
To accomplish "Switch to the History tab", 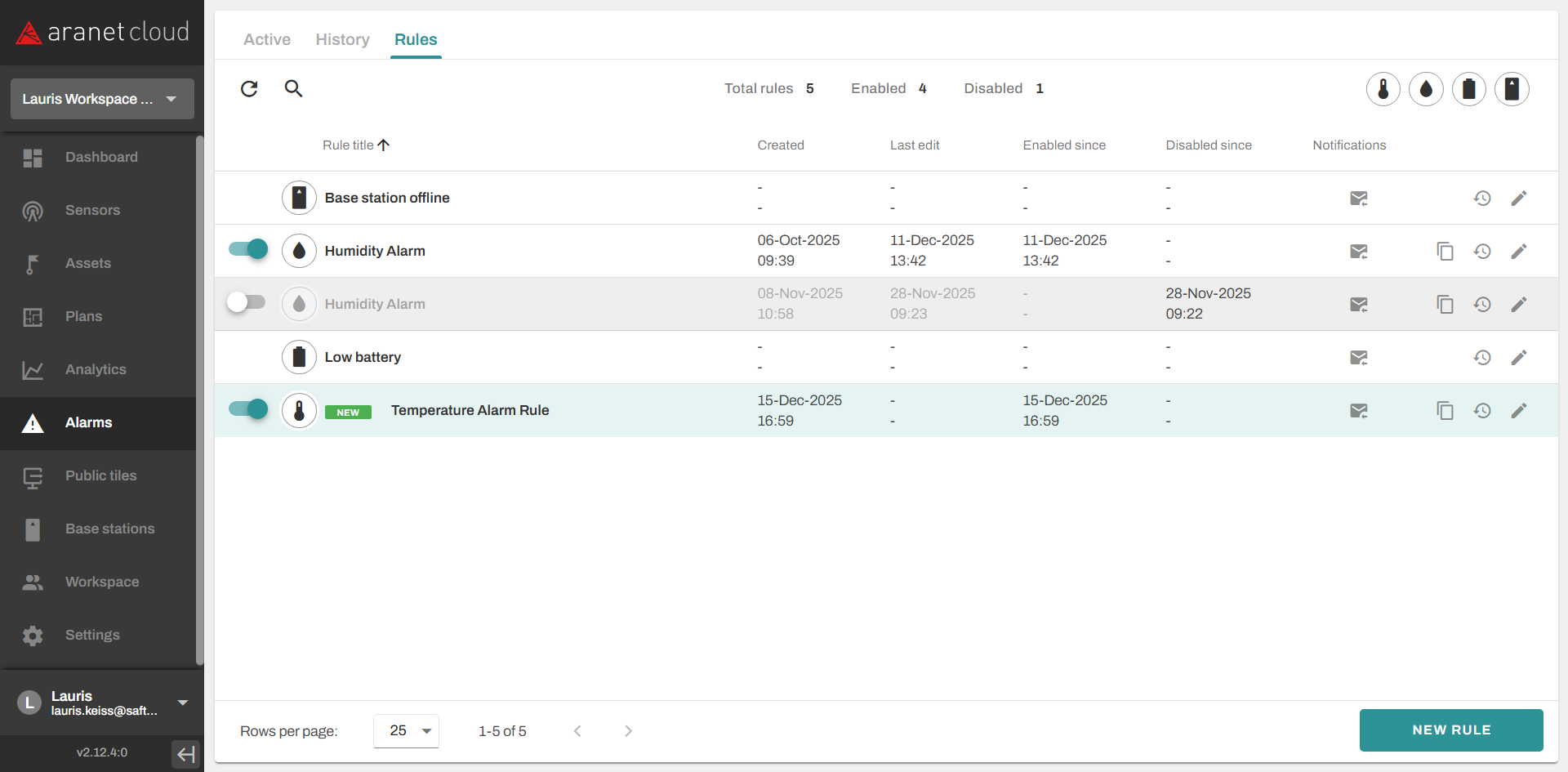I will [342, 39].
